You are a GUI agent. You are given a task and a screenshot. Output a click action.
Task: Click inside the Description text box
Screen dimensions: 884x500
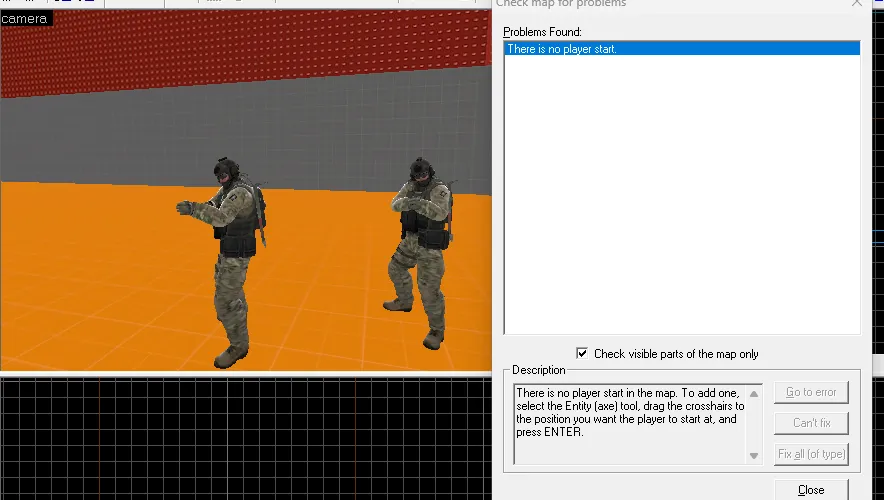click(x=630, y=424)
